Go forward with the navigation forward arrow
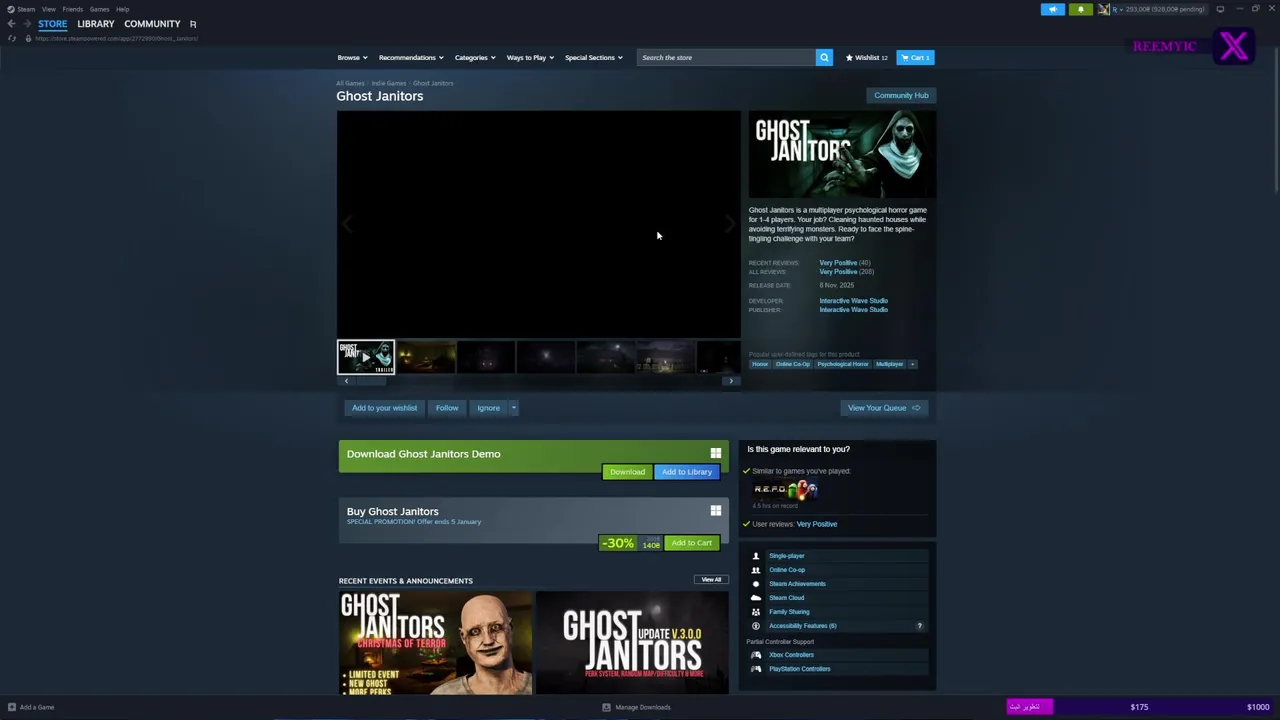The width and height of the screenshot is (1280, 720). tap(26, 24)
